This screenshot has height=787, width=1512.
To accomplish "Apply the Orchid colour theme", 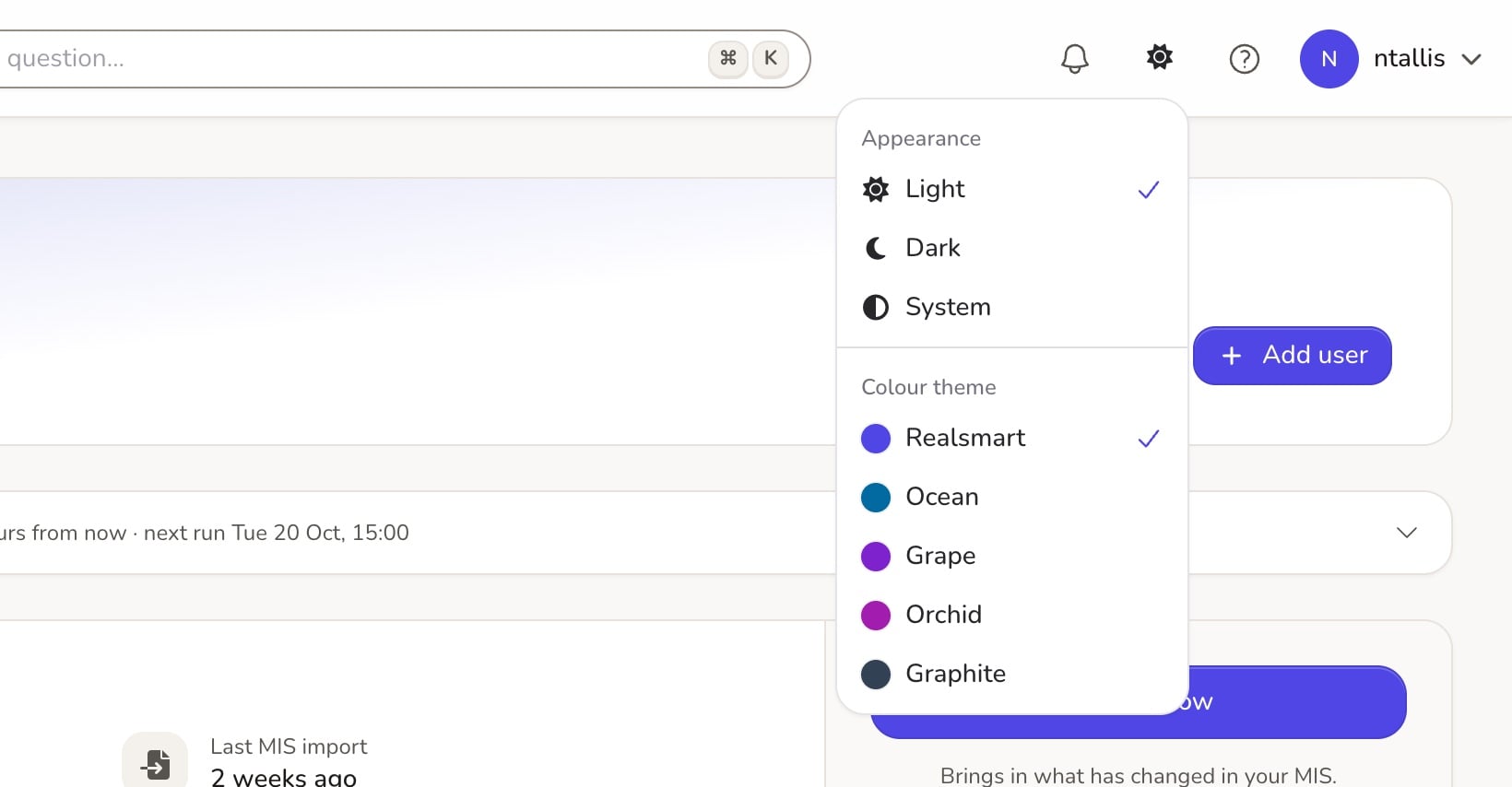I will pos(1011,615).
